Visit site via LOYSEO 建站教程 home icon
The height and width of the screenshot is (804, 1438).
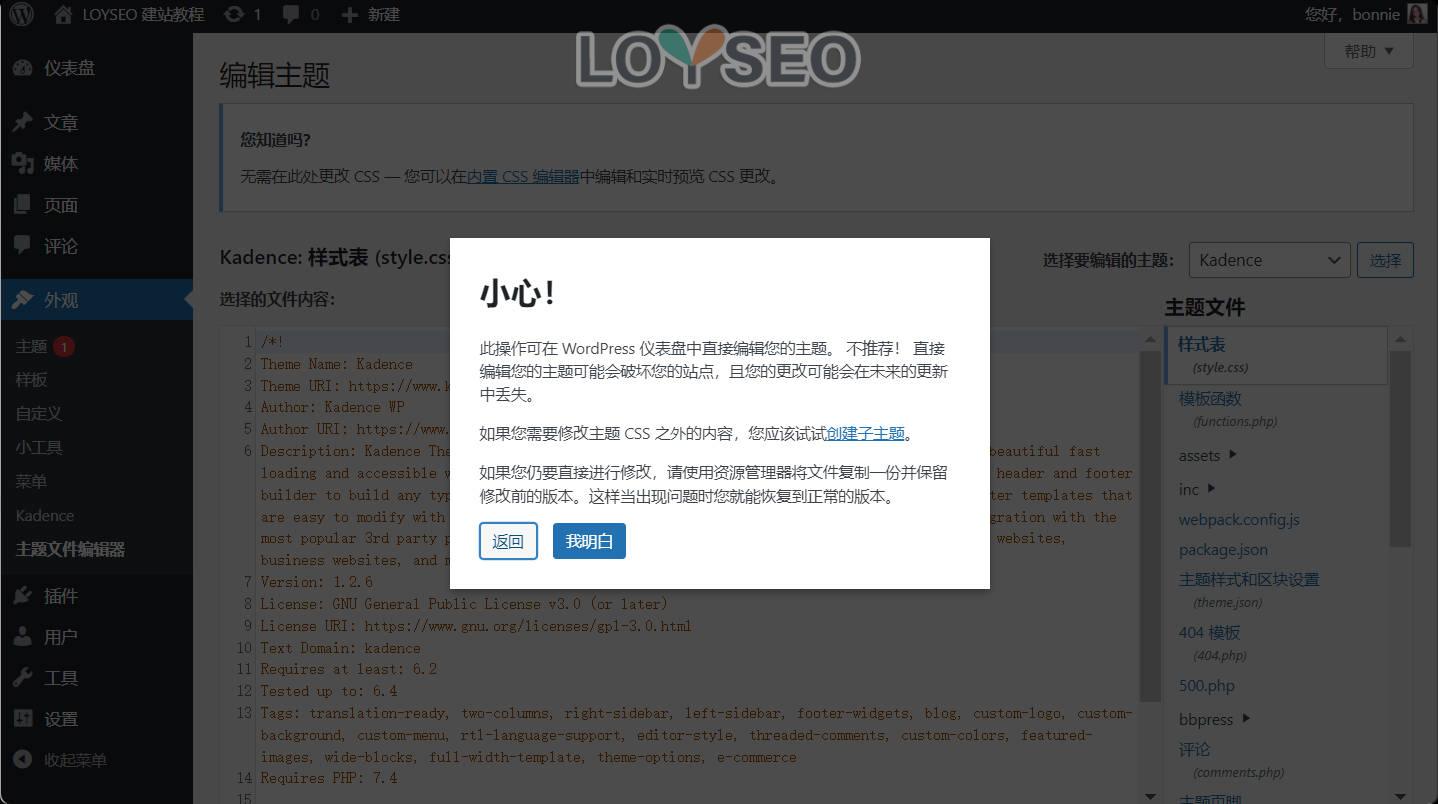pyautogui.click(x=63, y=14)
